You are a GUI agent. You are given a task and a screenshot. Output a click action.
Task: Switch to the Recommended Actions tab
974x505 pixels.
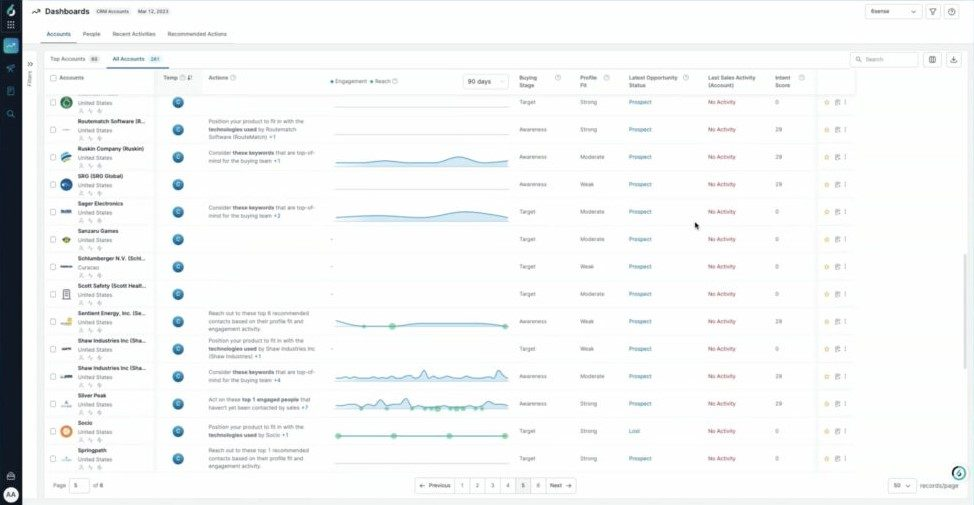click(x=197, y=34)
